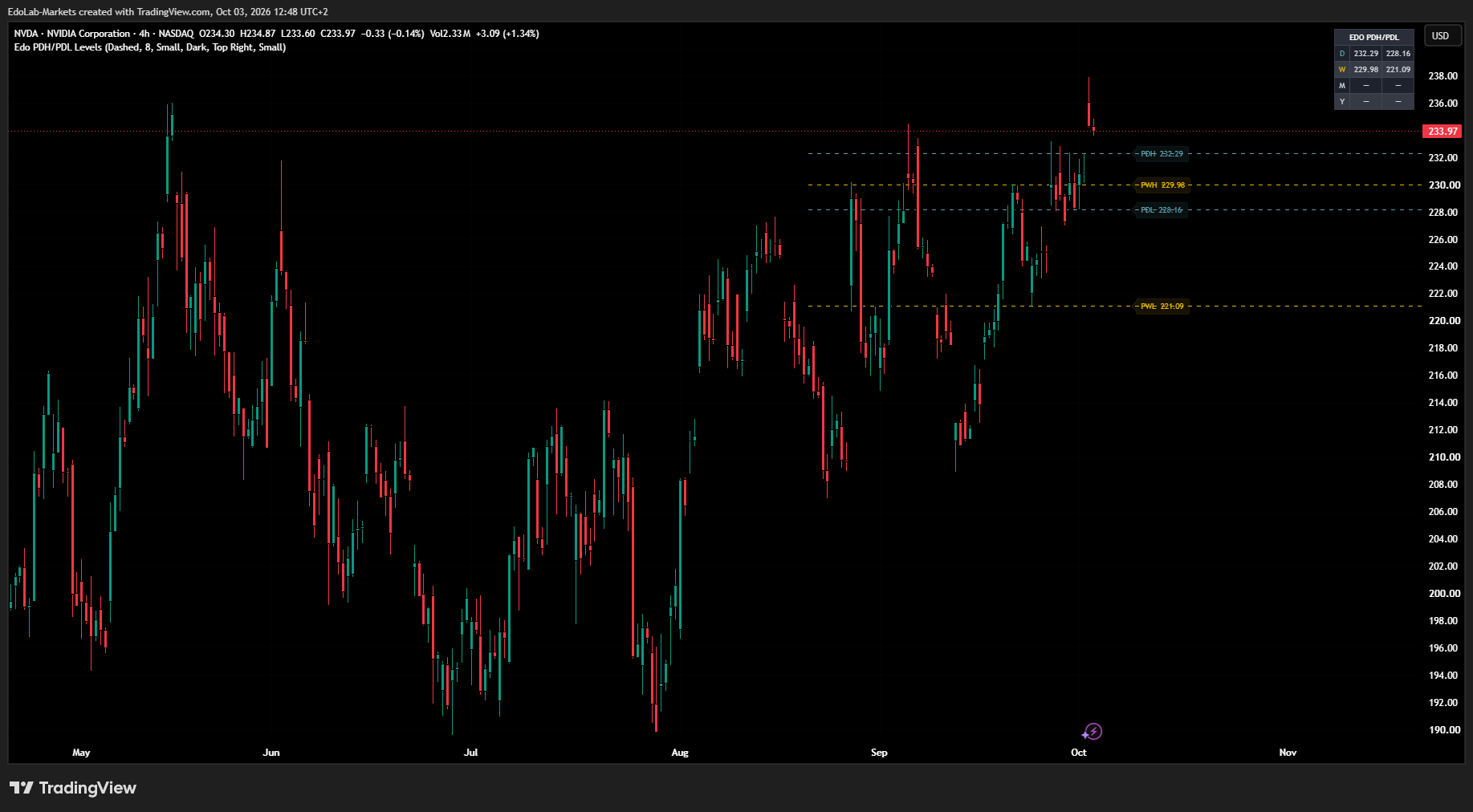
Task: Click the 216.00 price axis label
Action: tap(1442, 376)
